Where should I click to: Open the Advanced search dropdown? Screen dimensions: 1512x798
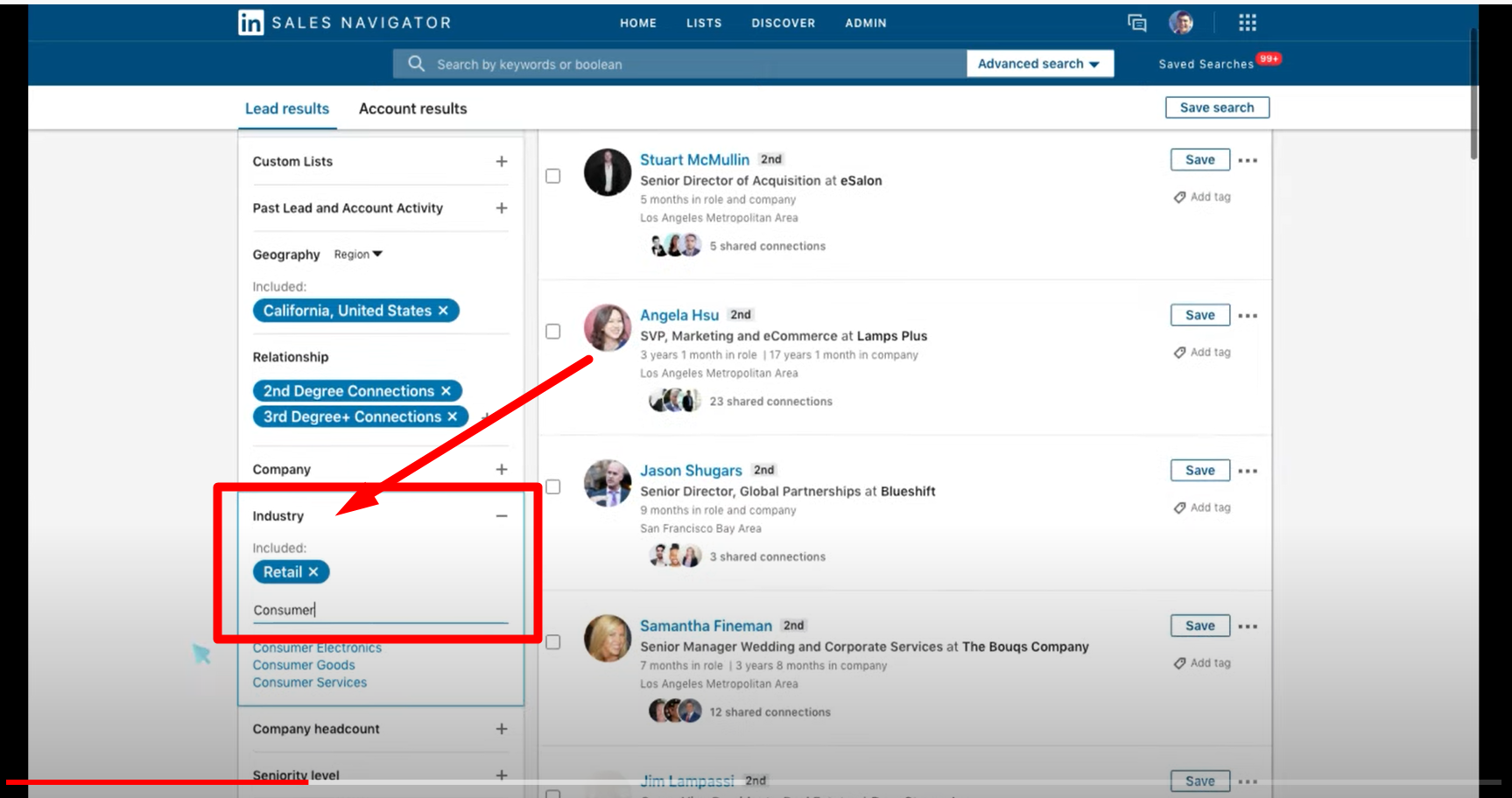pyautogui.click(x=1040, y=64)
